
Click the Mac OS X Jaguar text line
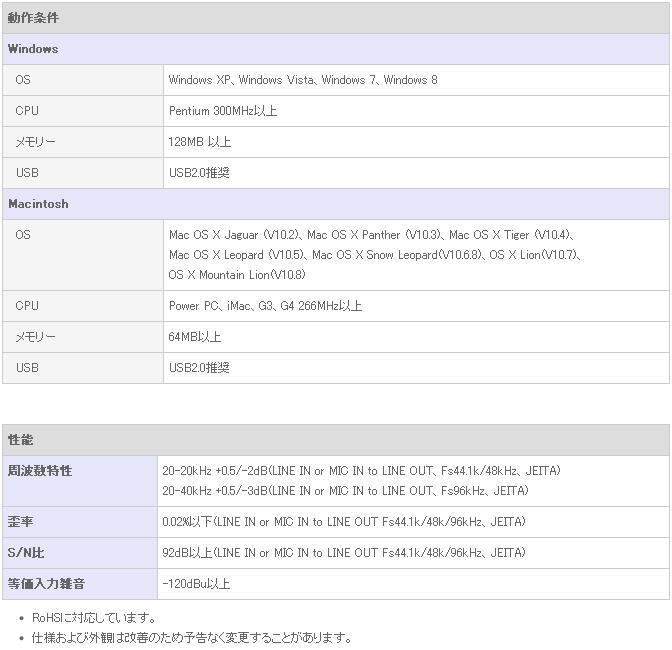(x=371, y=235)
